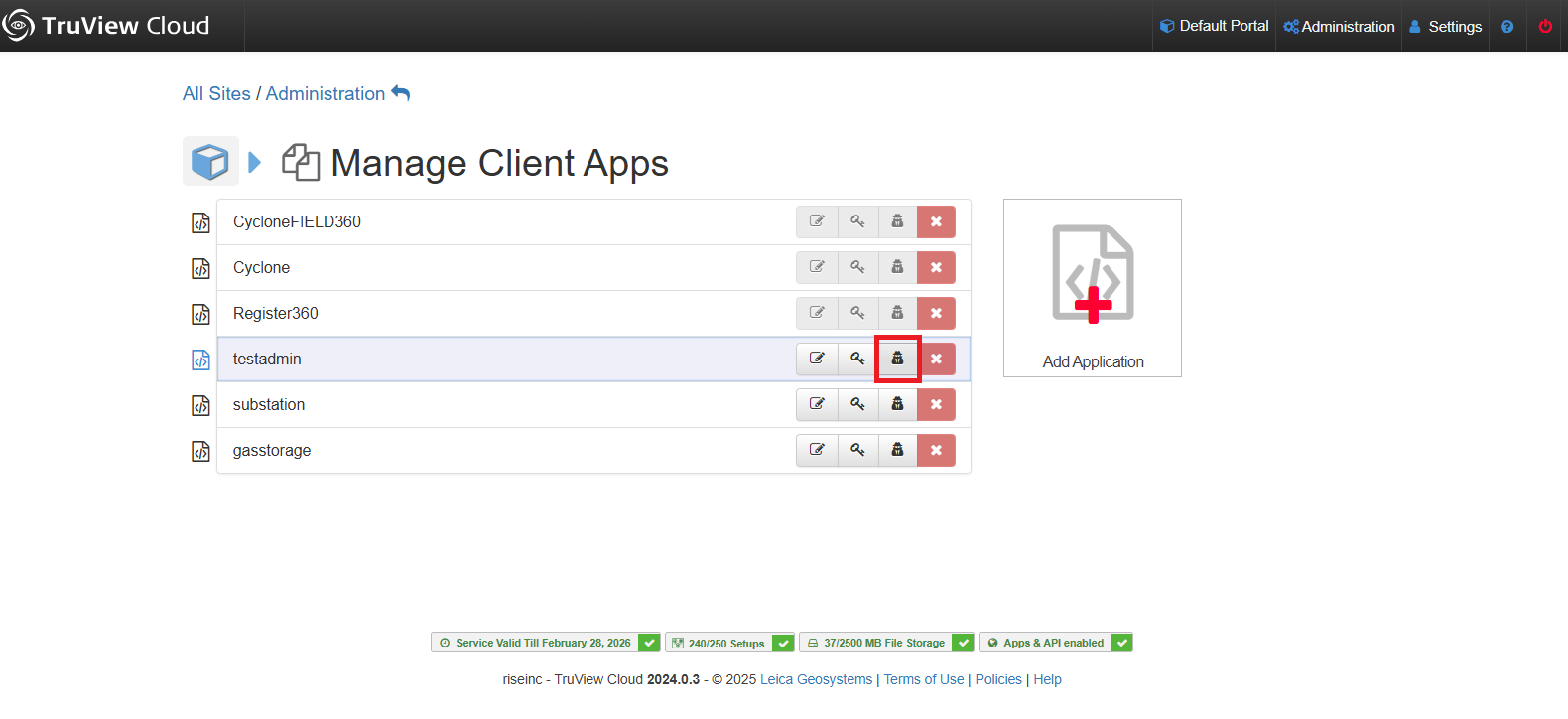Open key settings for gasstorage
The height and width of the screenshot is (719, 1568).
(x=857, y=450)
